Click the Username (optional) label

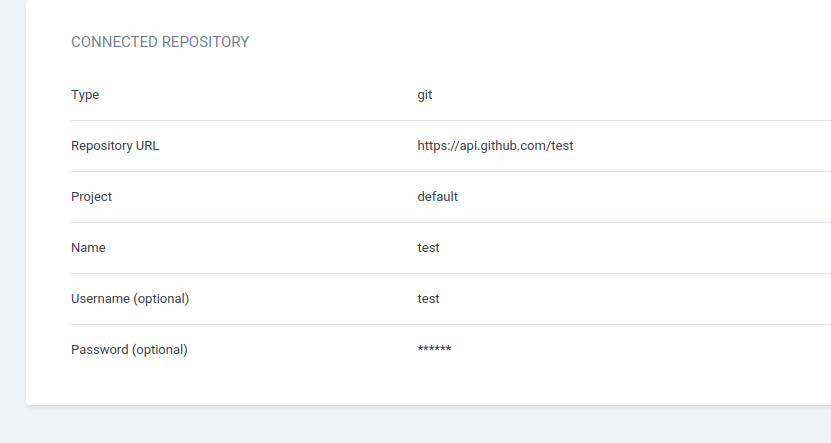click(130, 299)
